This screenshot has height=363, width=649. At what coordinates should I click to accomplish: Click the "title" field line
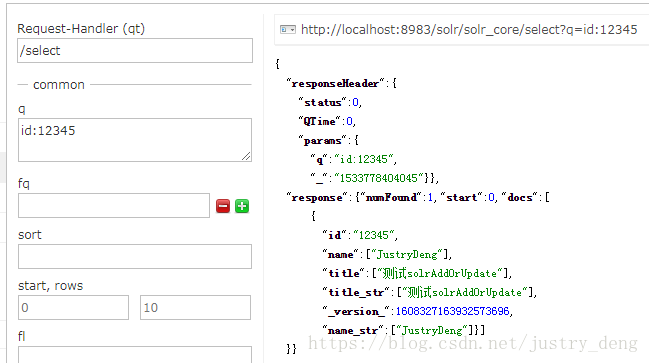(417, 273)
